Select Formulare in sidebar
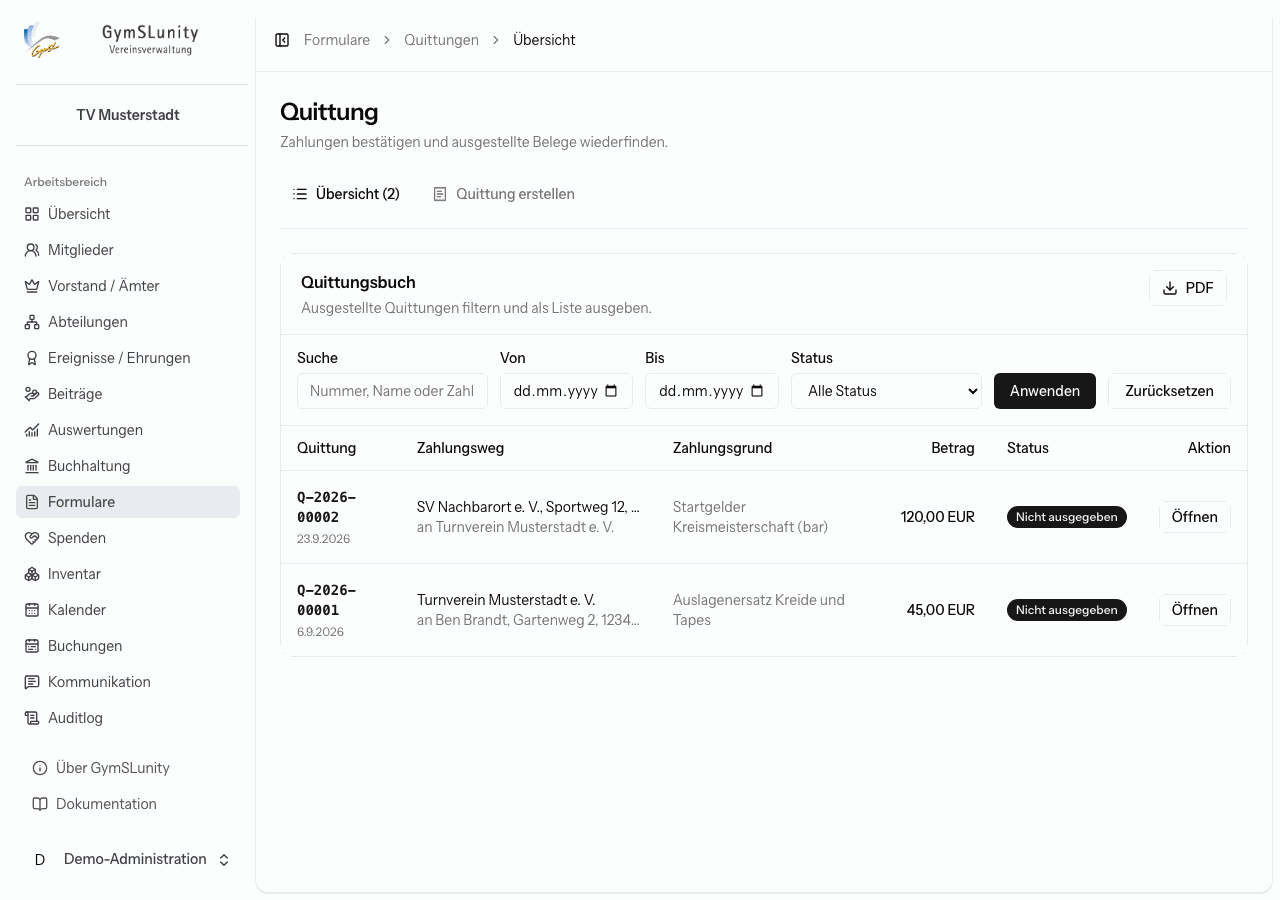Image resolution: width=1280 pixels, height=900 pixels. pyautogui.click(x=128, y=502)
